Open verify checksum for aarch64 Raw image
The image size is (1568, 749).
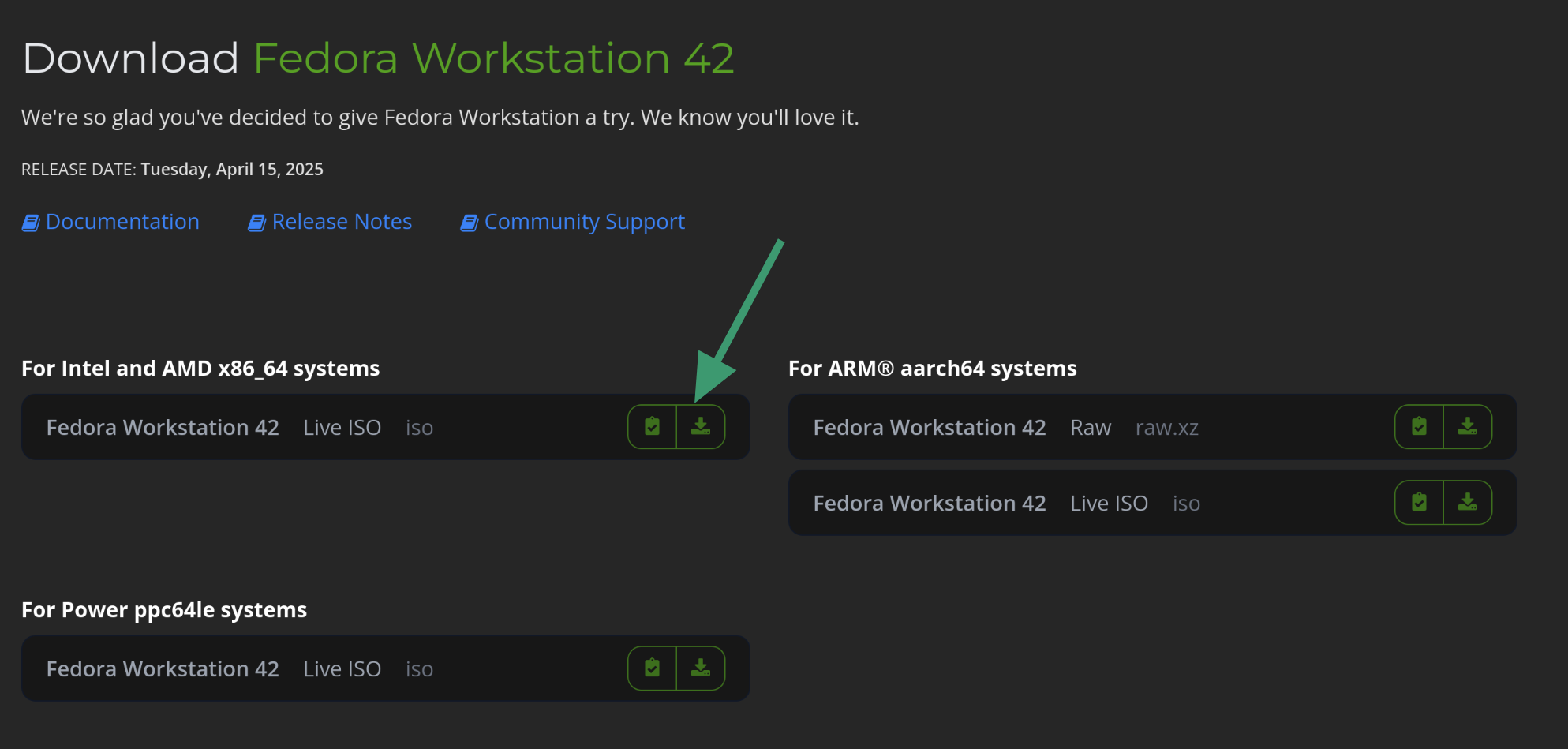coord(1419,427)
